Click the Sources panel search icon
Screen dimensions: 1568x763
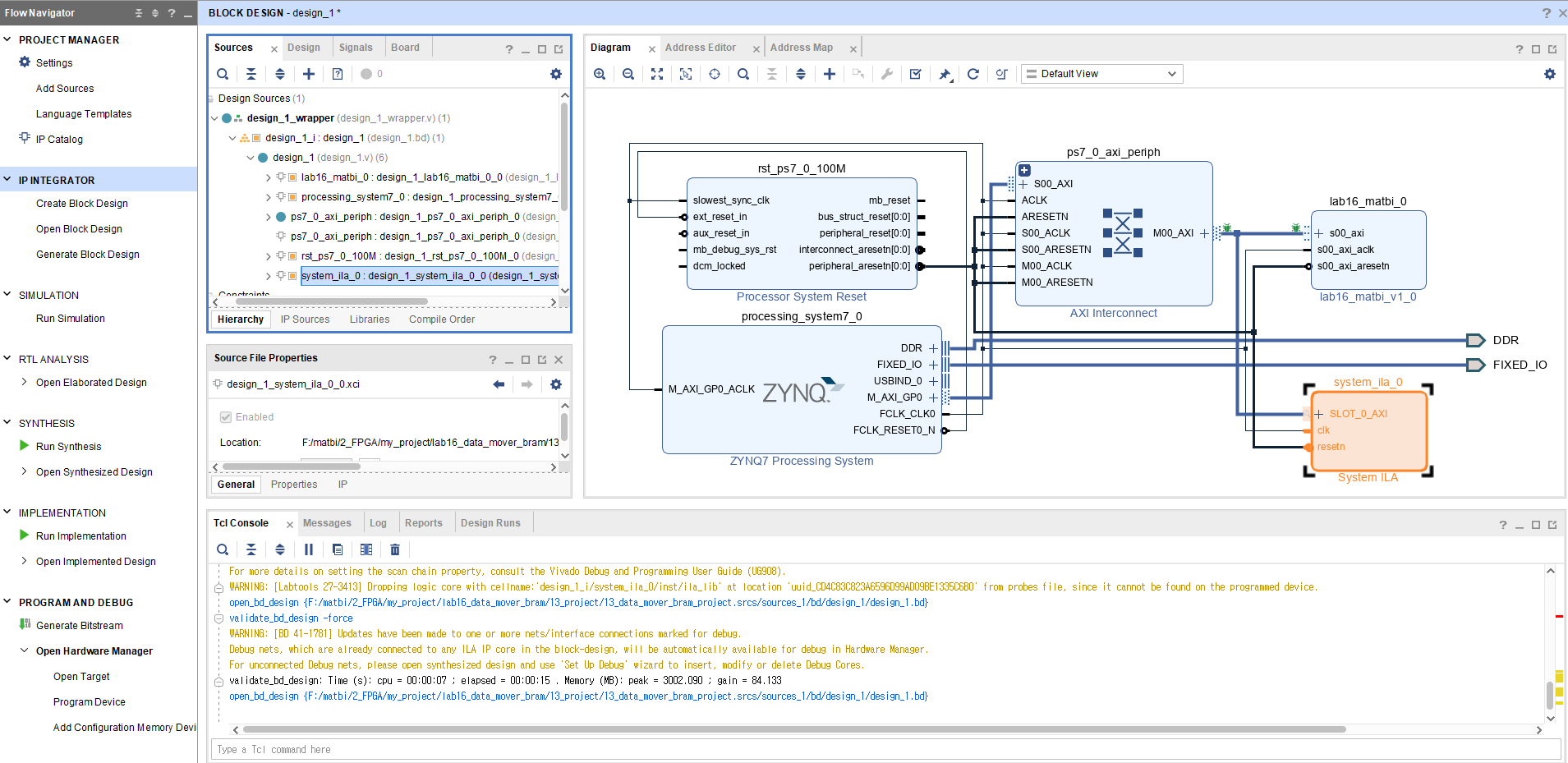(x=223, y=74)
